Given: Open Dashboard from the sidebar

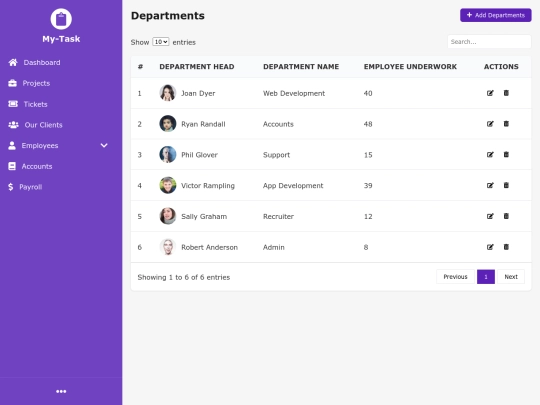Looking at the screenshot, I should (42, 62).
